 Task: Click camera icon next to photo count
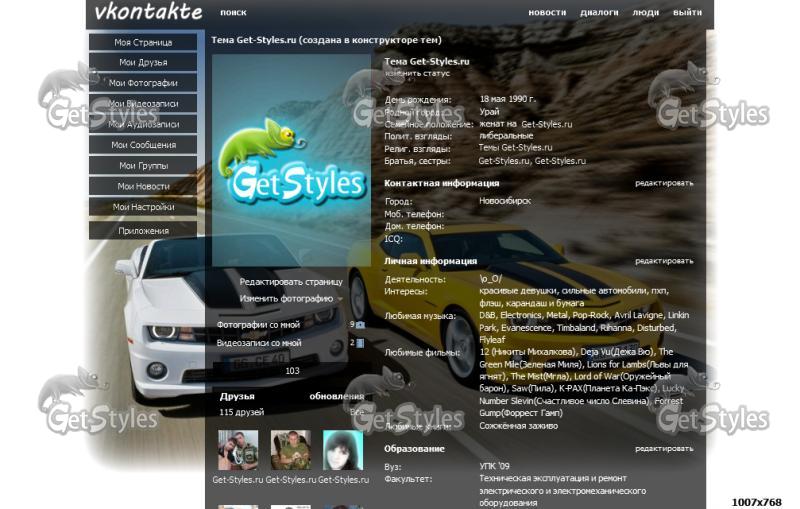point(360,324)
